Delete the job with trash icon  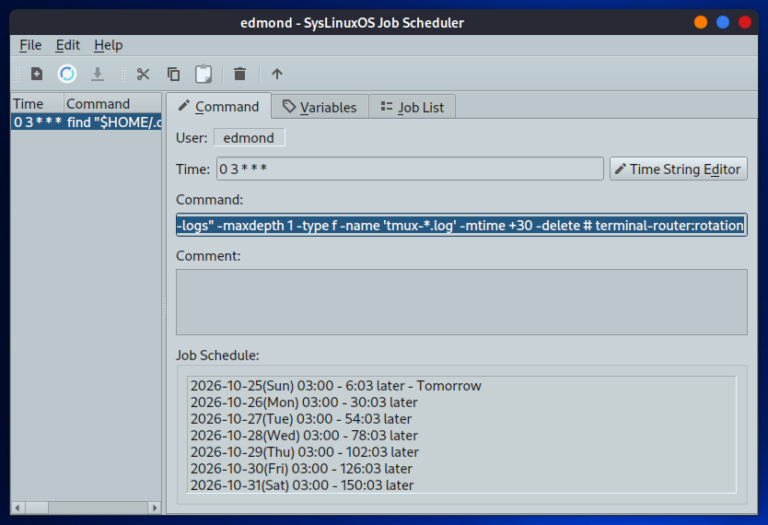pyautogui.click(x=240, y=74)
